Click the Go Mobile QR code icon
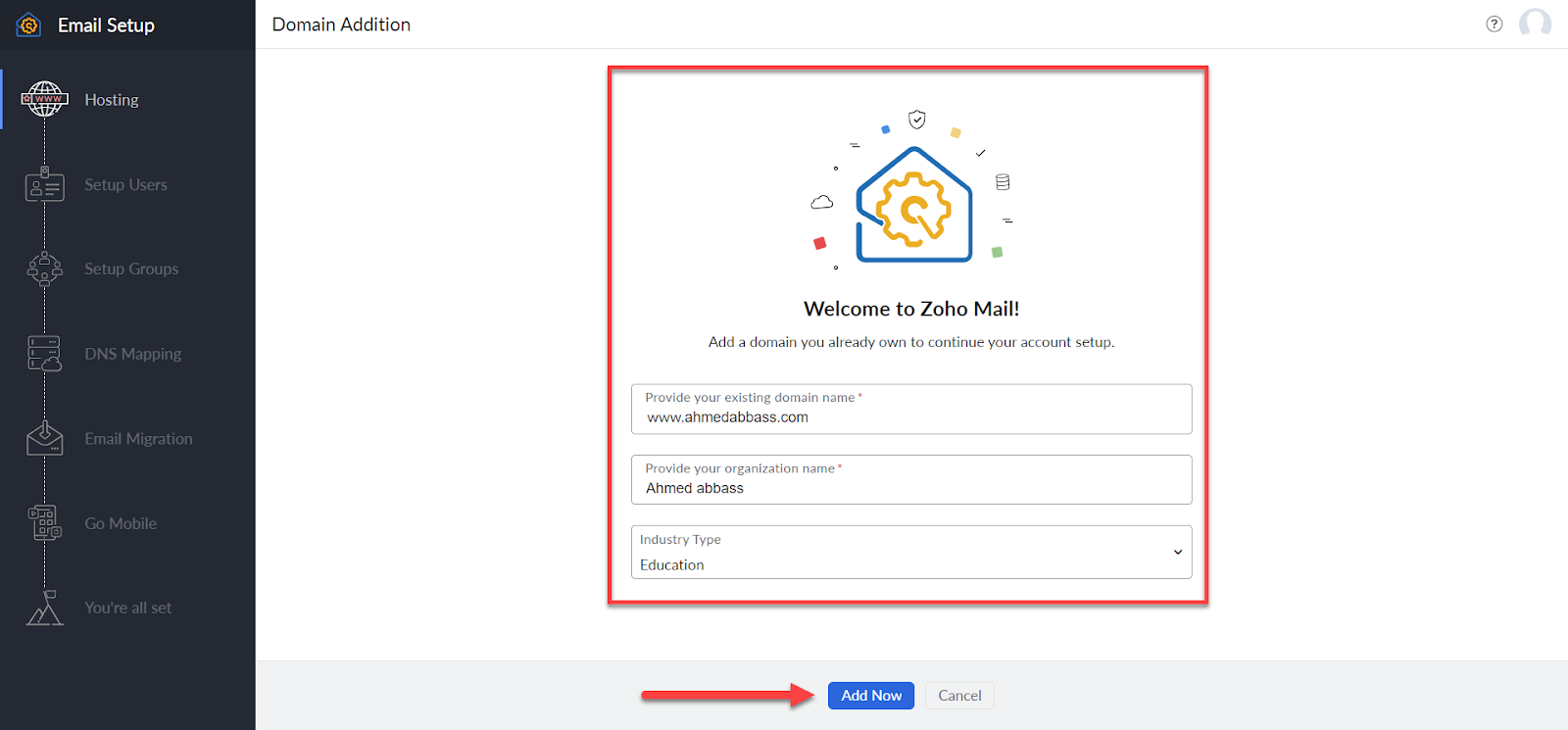Screen dimensions: 1568x730 pyautogui.click(x=44, y=523)
